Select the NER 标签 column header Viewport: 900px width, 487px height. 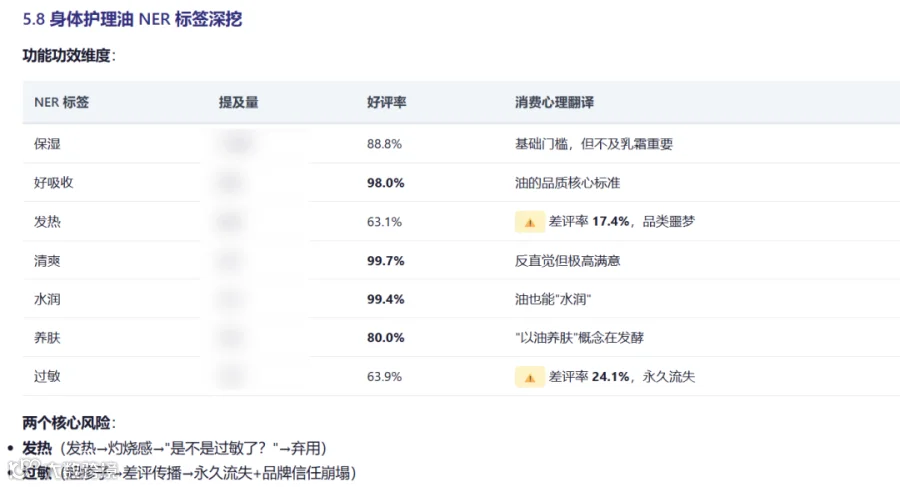pyautogui.click(x=61, y=102)
